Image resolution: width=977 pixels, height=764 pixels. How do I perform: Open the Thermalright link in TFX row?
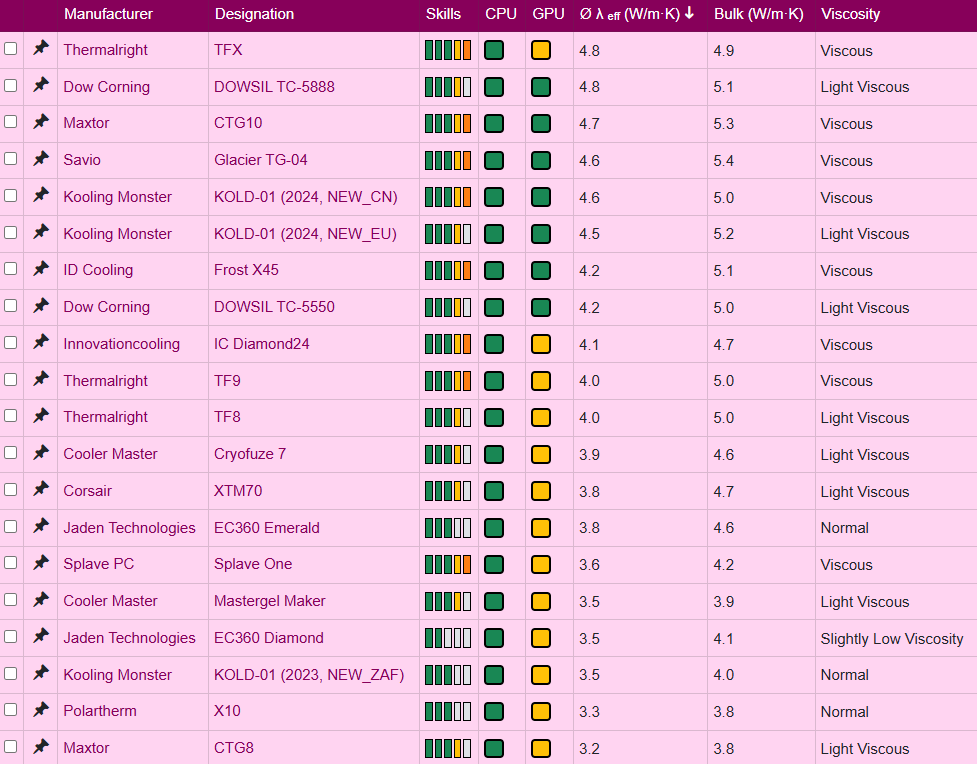click(x=105, y=50)
